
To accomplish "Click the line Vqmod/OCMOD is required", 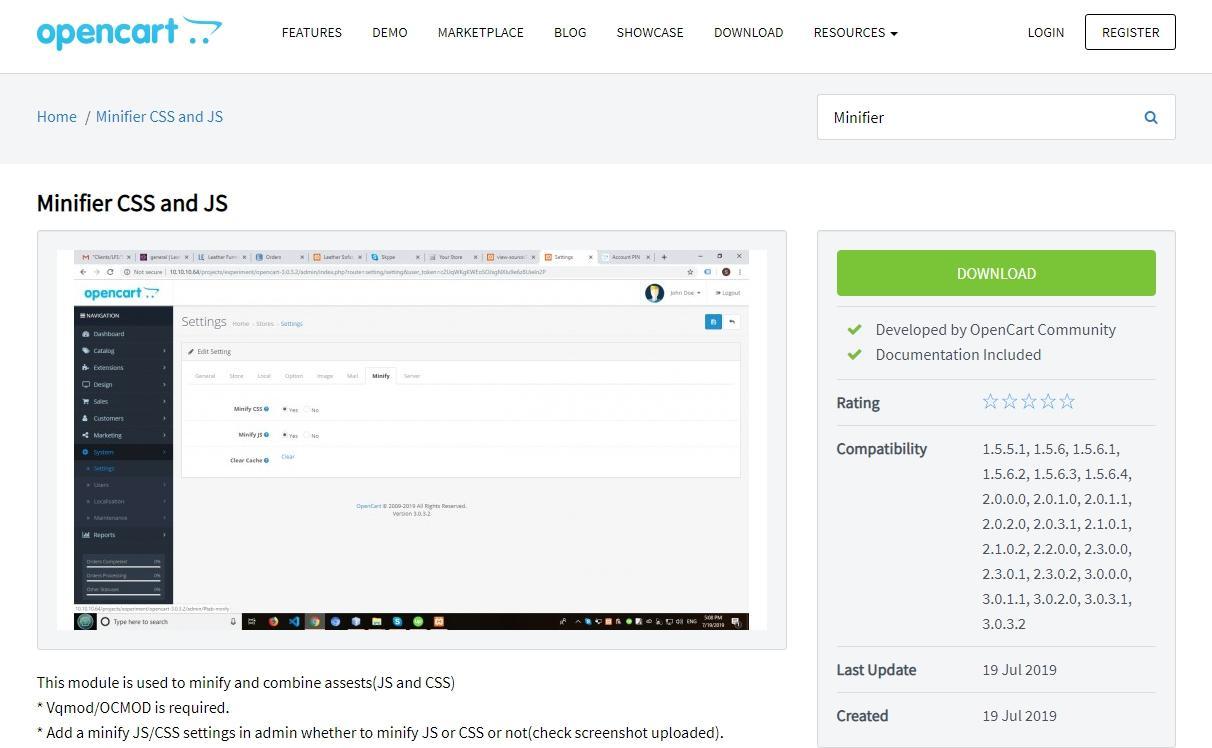I will [x=133, y=707].
